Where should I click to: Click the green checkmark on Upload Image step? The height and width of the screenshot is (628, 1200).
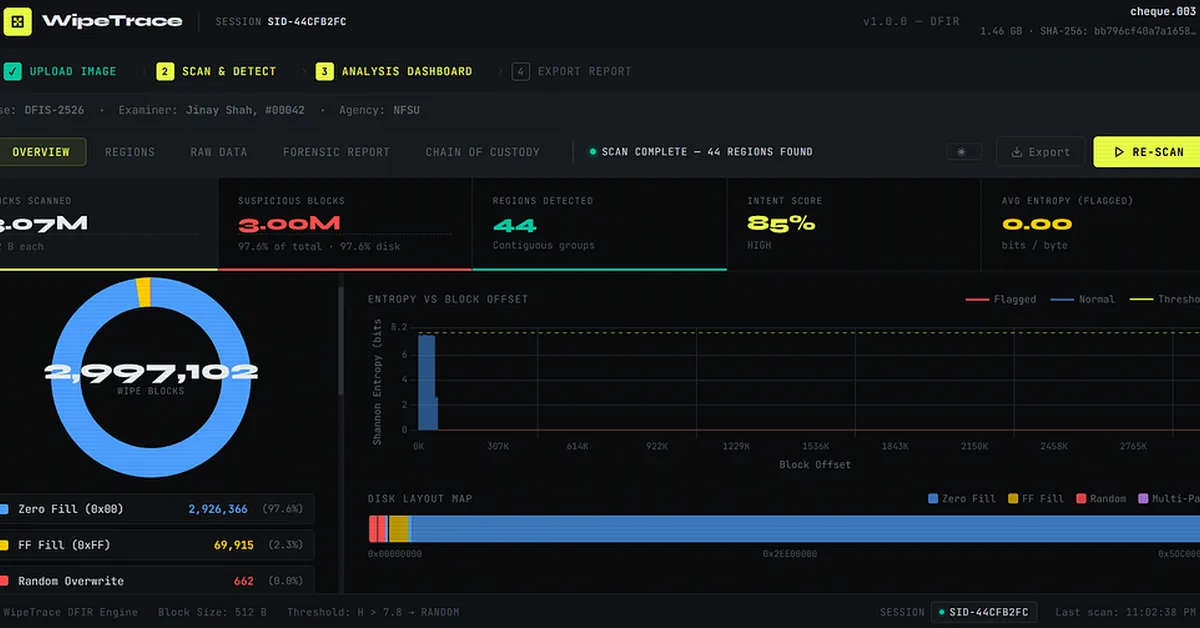[12, 72]
